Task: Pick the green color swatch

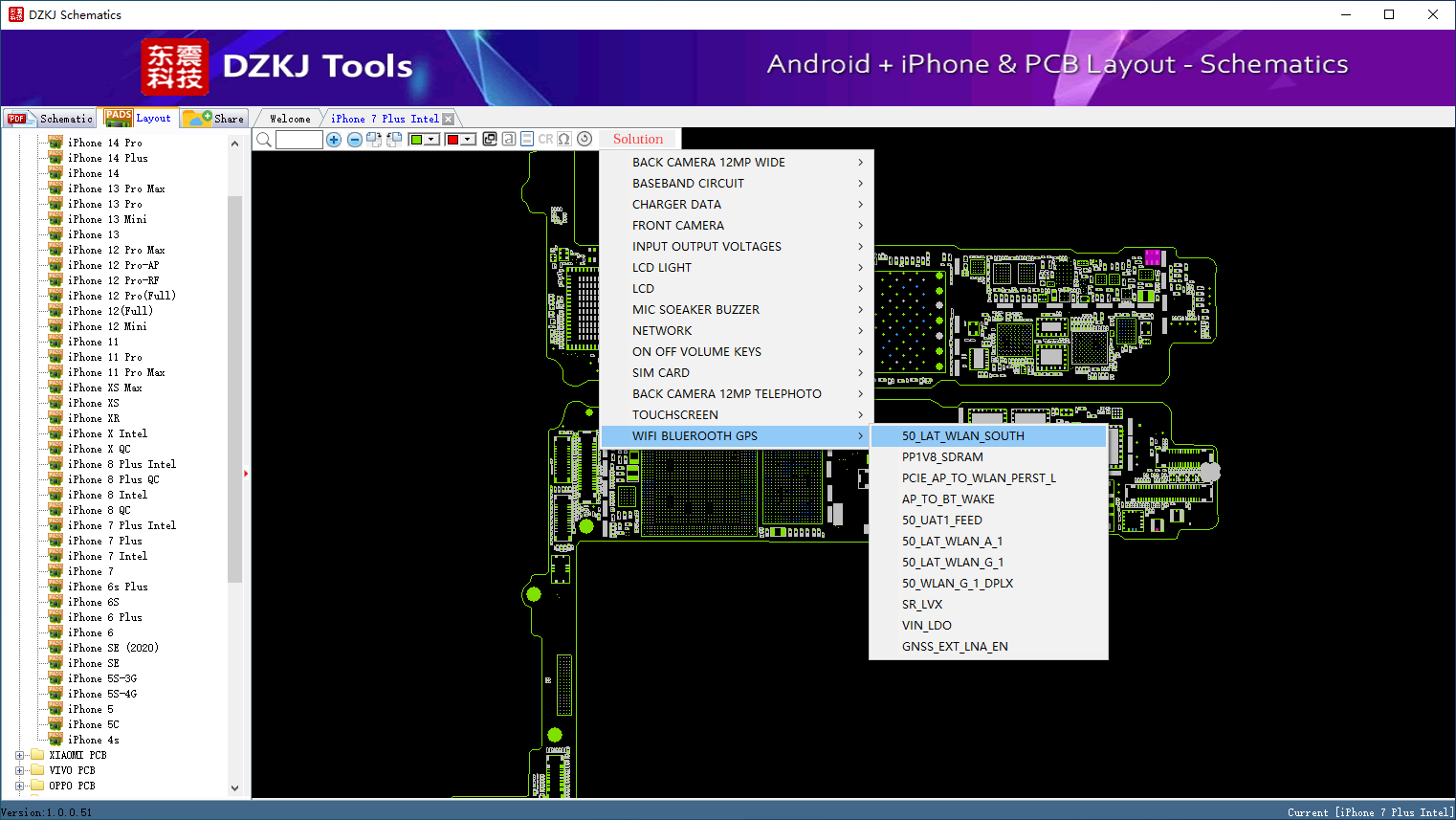Action: [416, 140]
